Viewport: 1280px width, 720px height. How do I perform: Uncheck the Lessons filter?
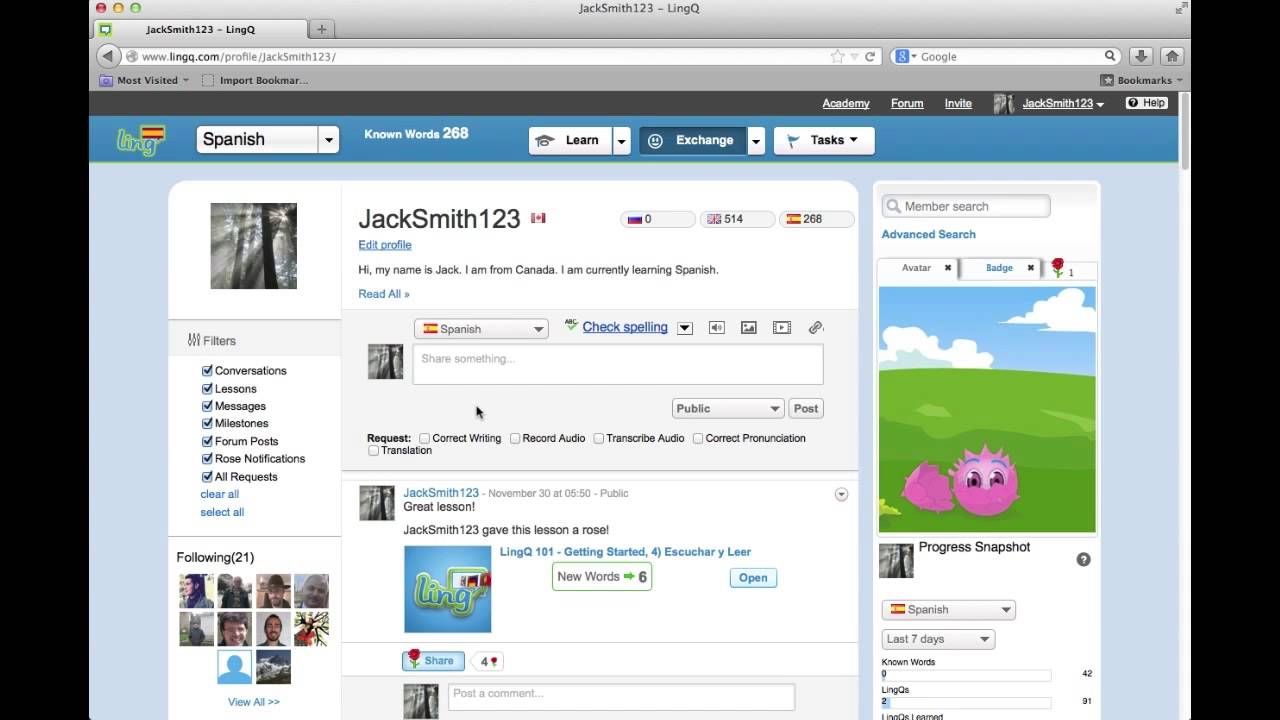207,389
